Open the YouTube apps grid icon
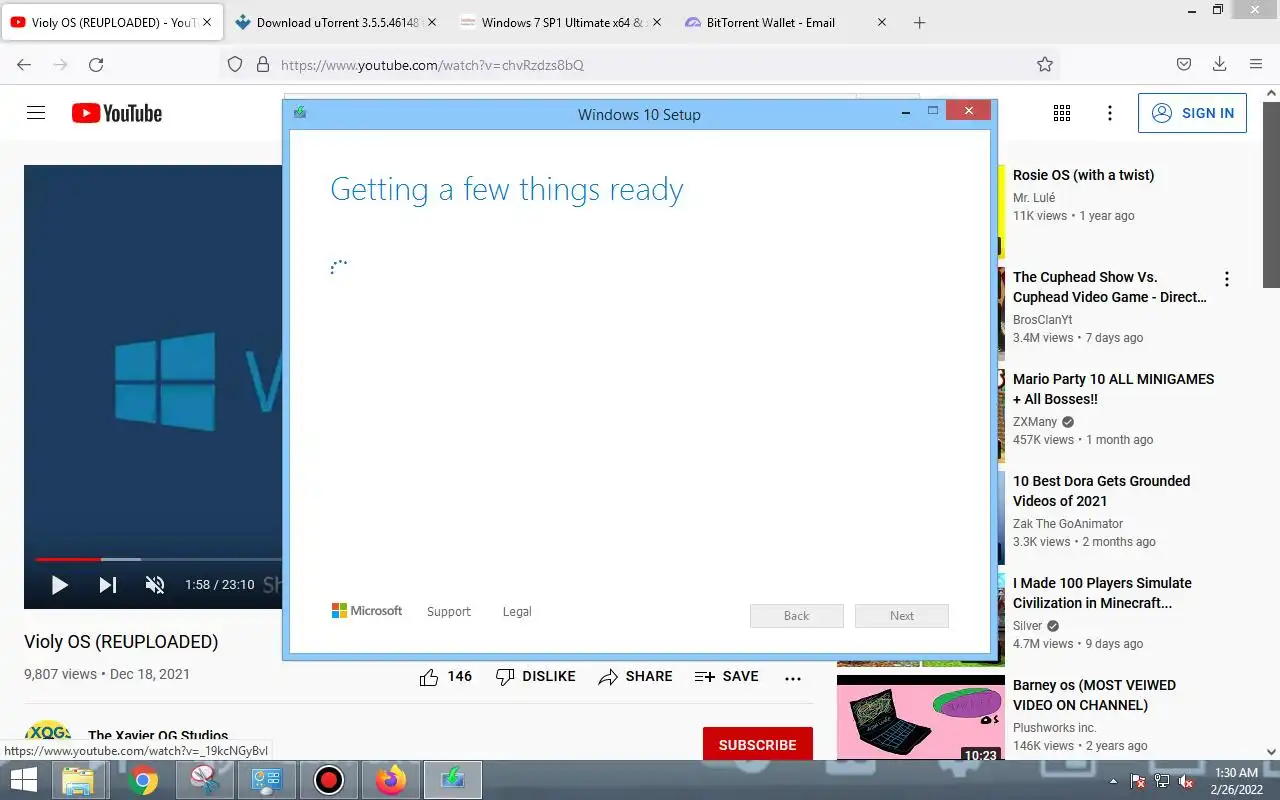Viewport: 1280px width, 800px height. [x=1062, y=113]
